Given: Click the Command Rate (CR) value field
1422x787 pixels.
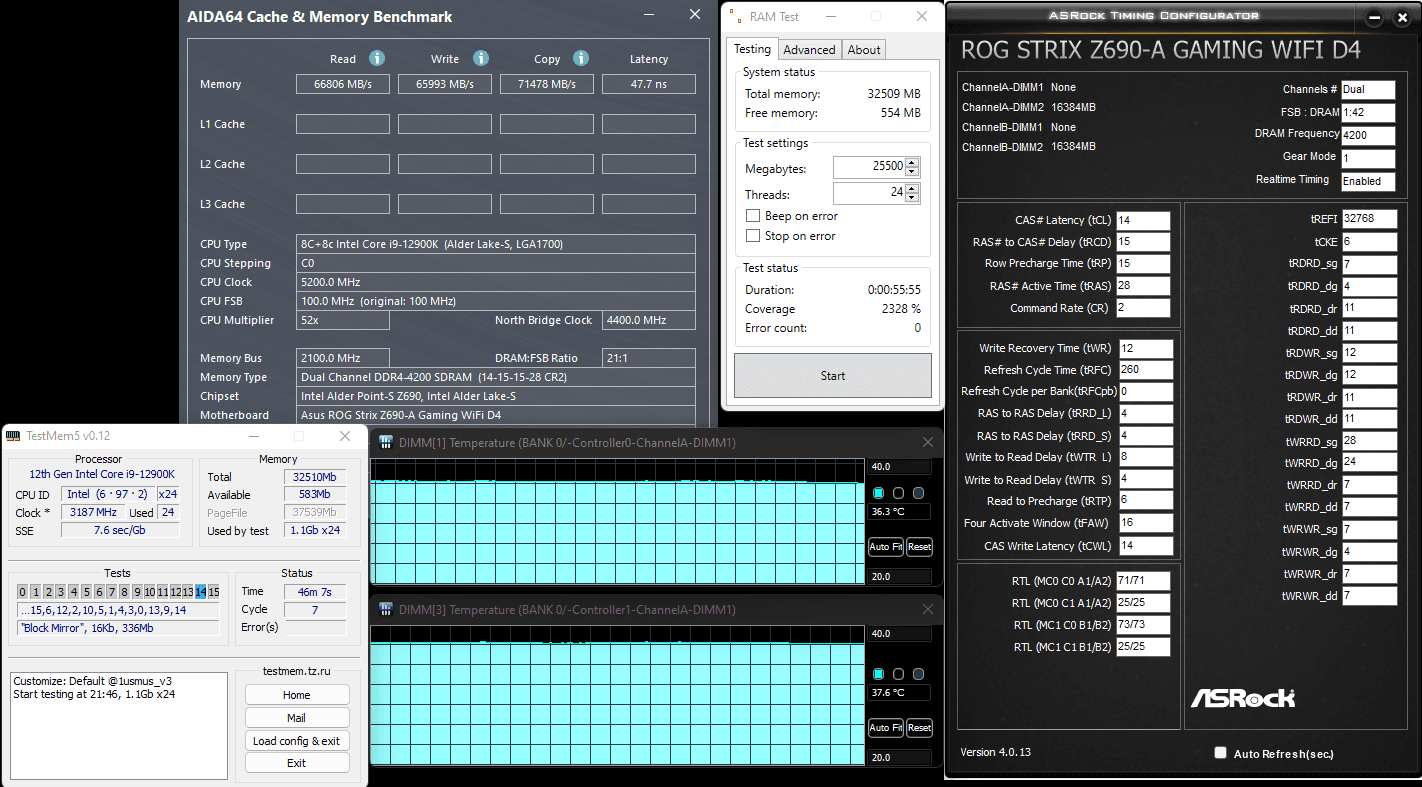Looking at the screenshot, I should (x=1143, y=308).
